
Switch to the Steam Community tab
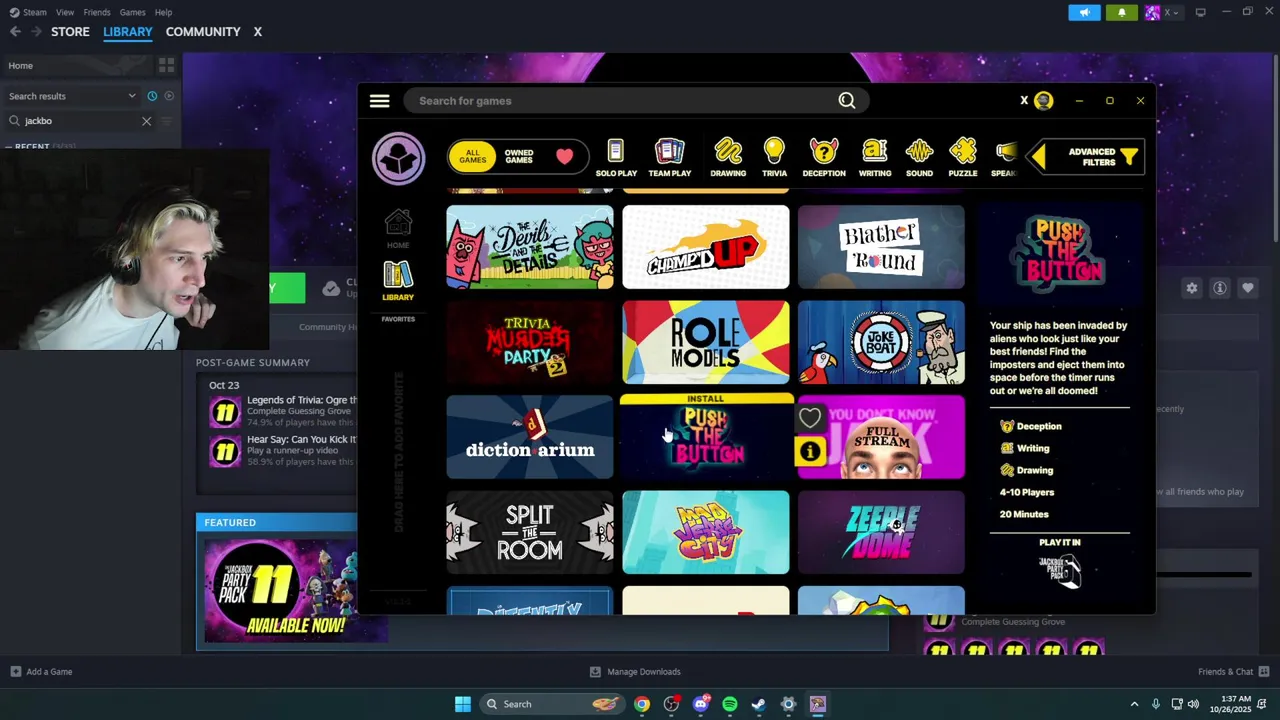point(203,32)
